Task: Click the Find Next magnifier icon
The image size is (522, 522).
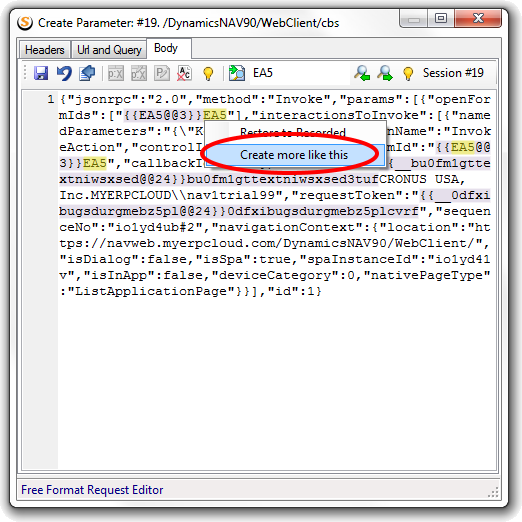Action: 385,73
